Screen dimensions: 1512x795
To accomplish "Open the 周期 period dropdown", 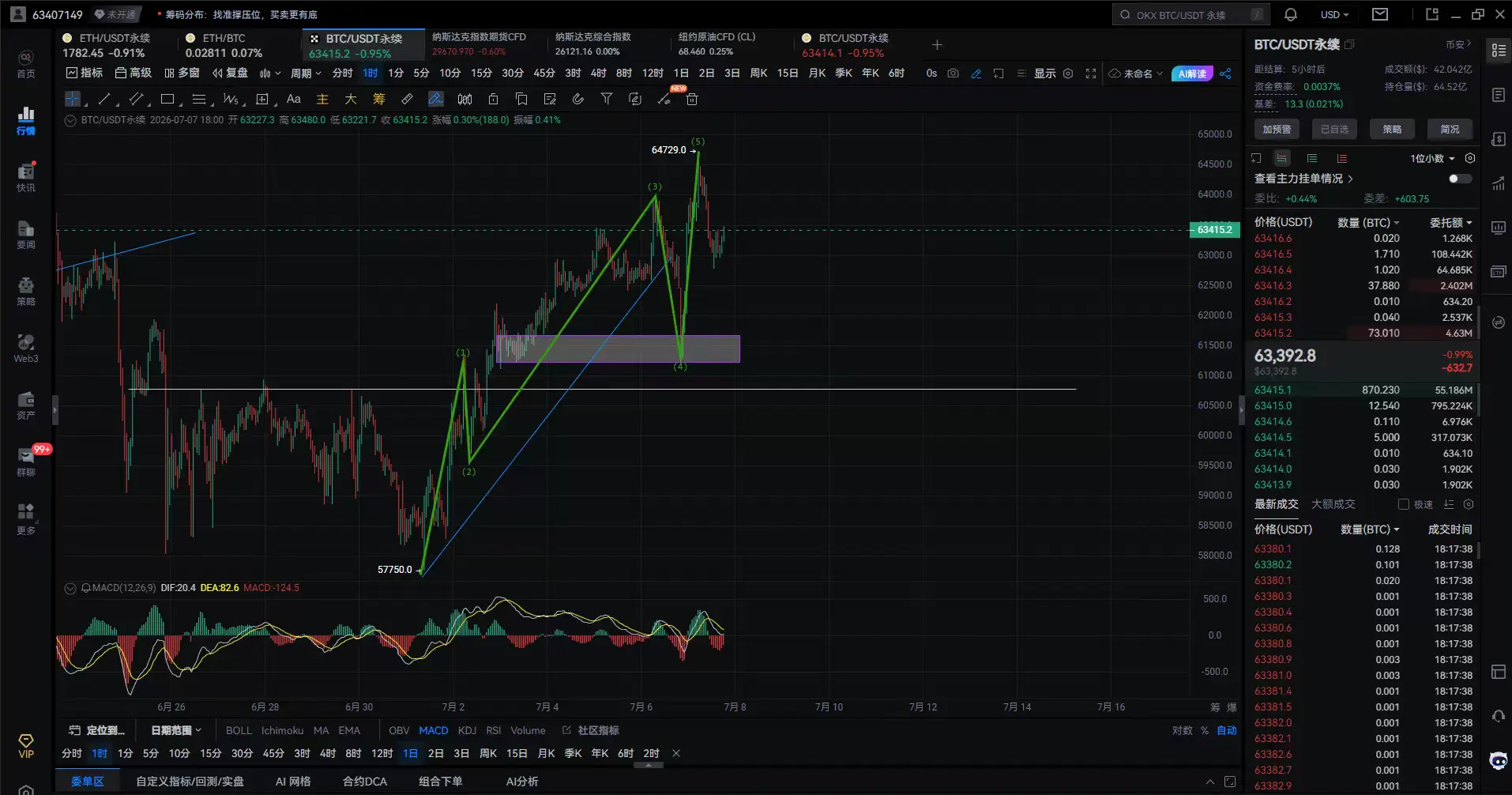I will click(x=306, y=73).
